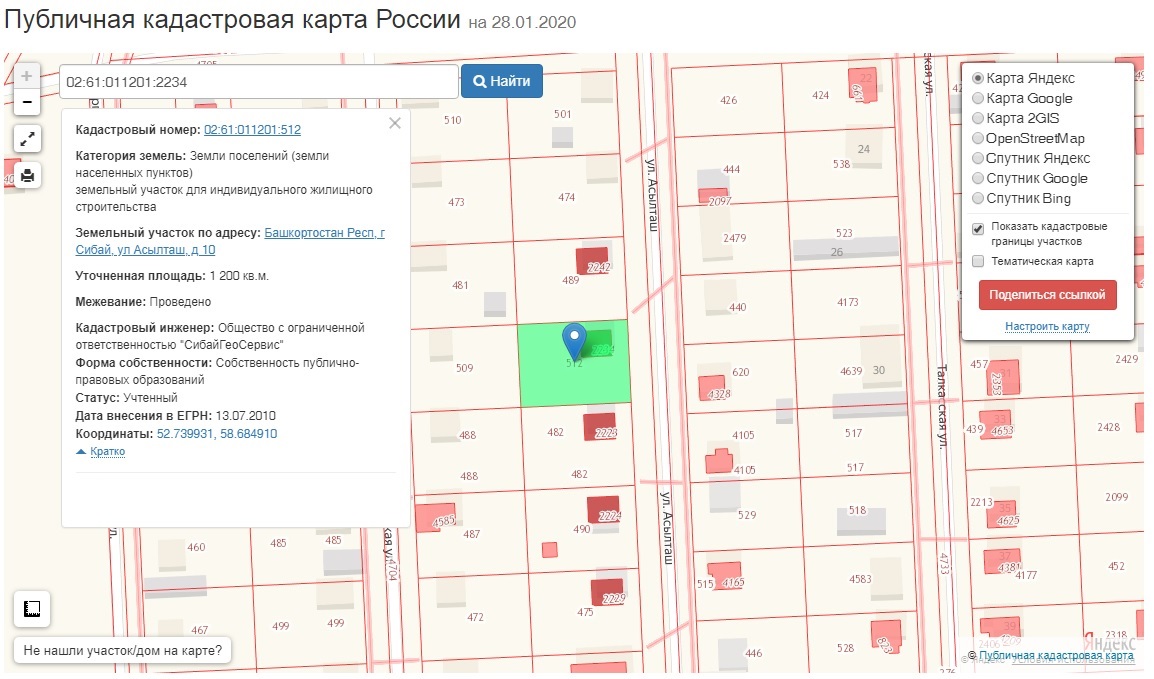Open the Башкортостан Респ address link
This screenshot has height=679, width=1154.
pyautogui.click(x=230, y=241)
